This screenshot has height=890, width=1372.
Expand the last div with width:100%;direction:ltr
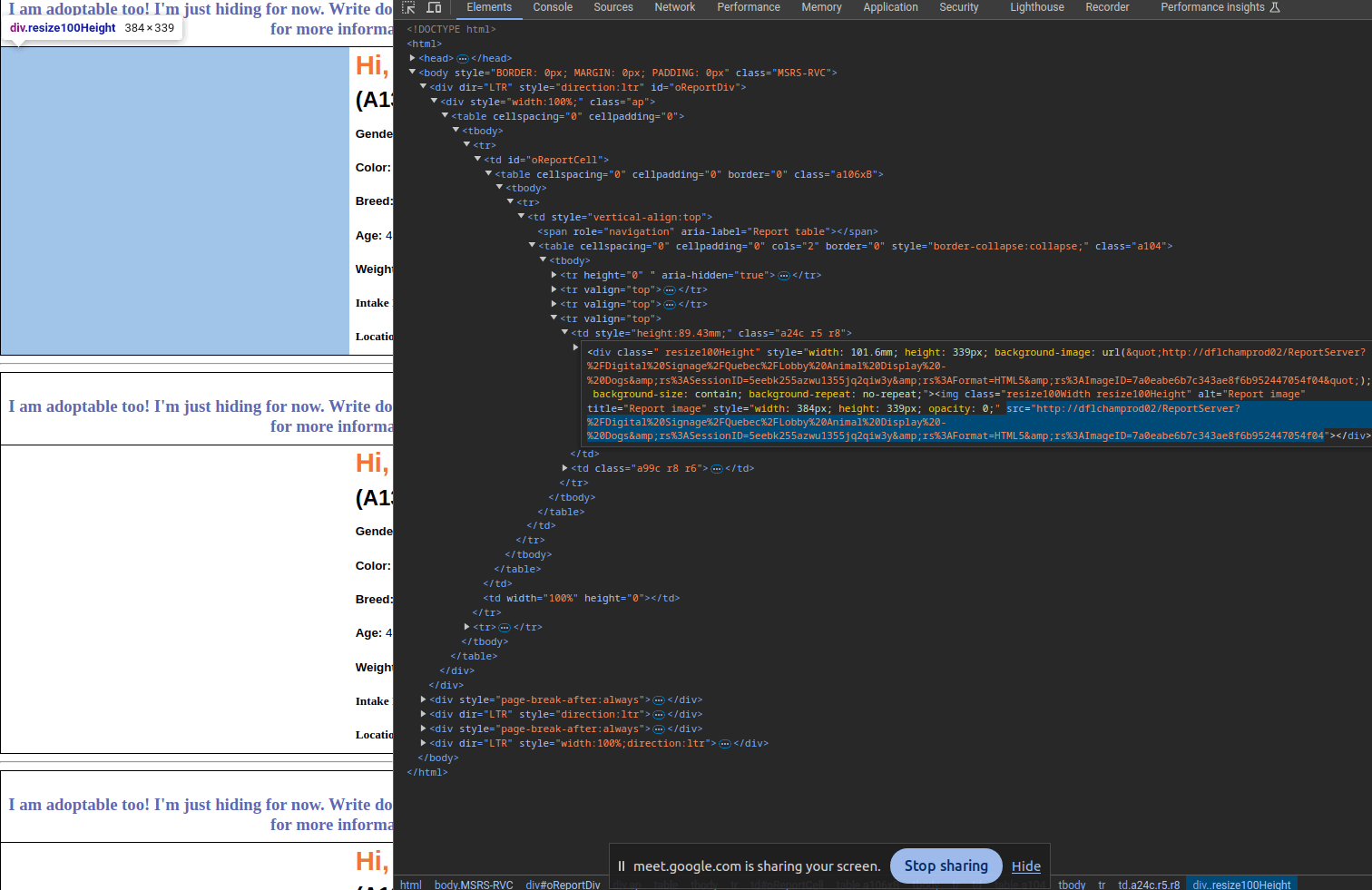coord(424,743)
